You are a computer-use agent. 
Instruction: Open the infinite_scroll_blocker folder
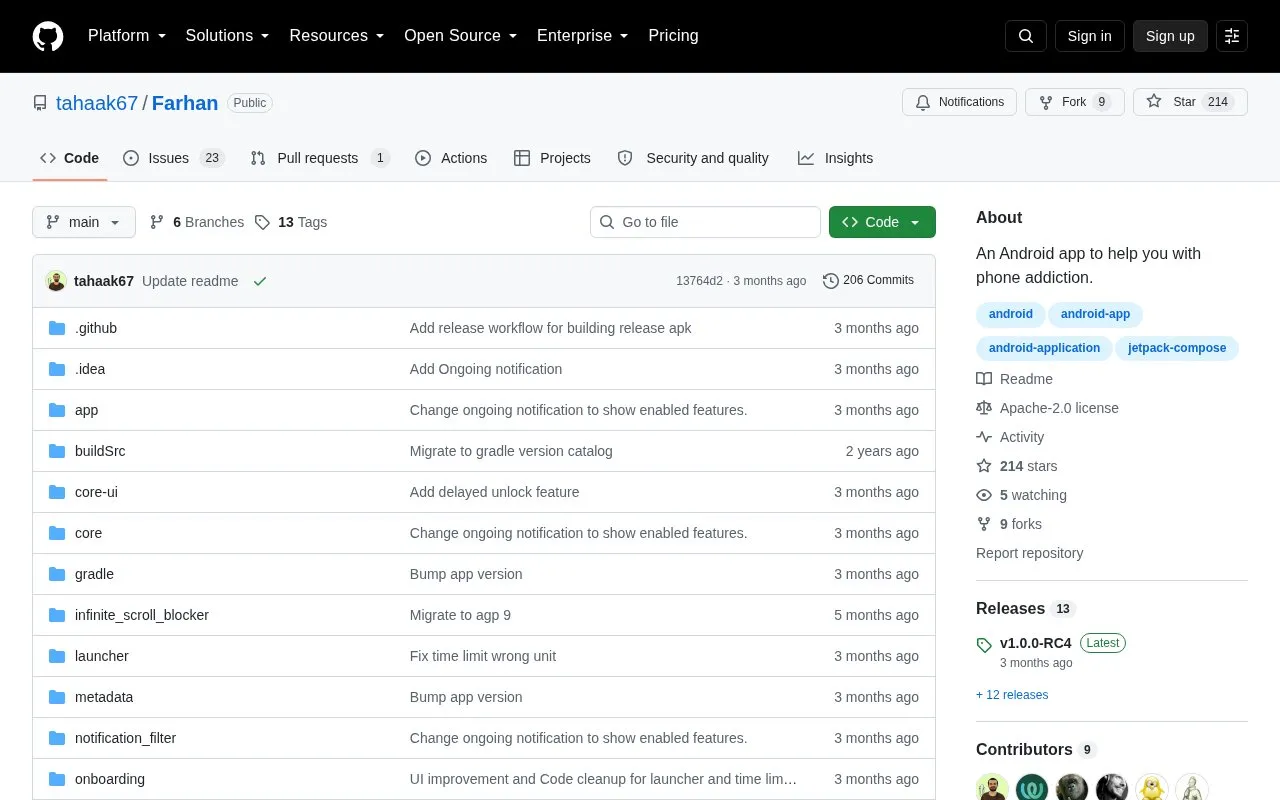pyautogui.click(x=142, y=615)
